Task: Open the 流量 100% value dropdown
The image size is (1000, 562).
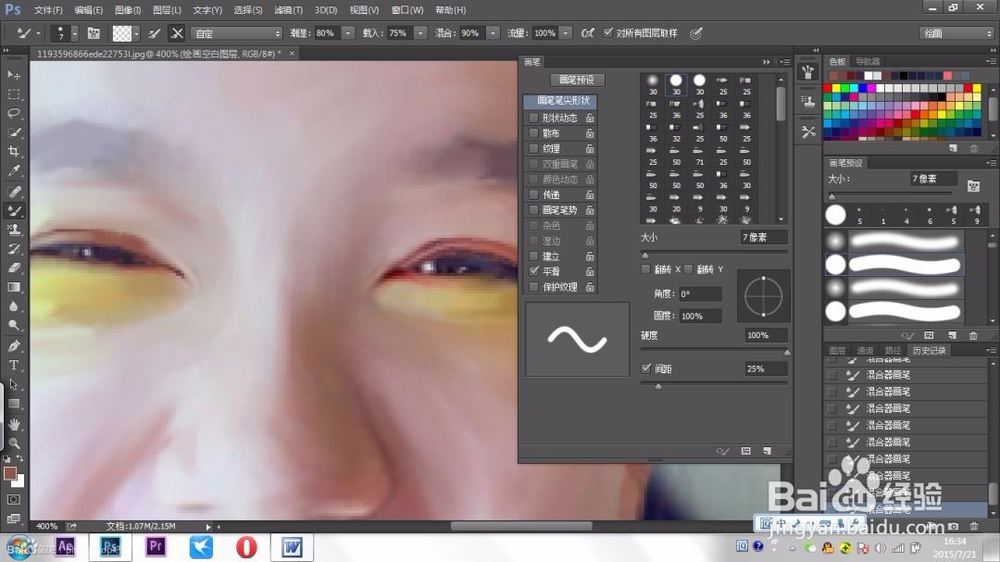Action: (x=566, y=33)
